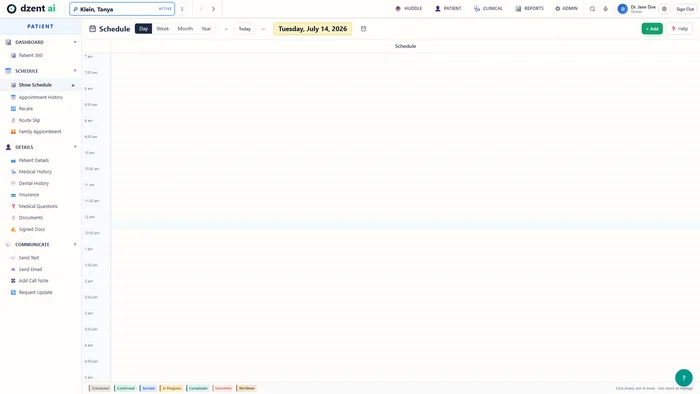700x394 pixels.
Task: Click the Today button
Action: 245,29
